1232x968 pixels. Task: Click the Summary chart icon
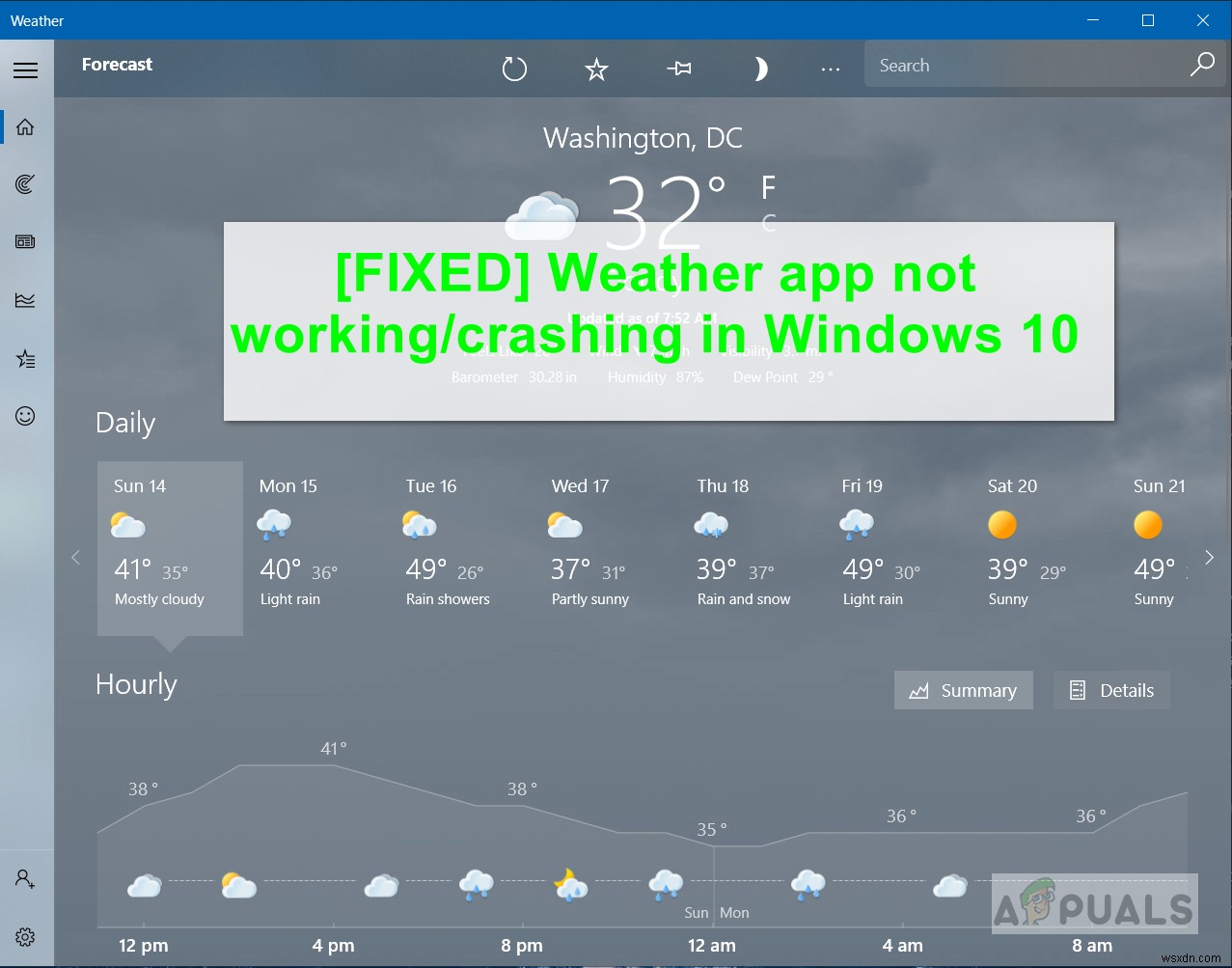pos(918,691)
